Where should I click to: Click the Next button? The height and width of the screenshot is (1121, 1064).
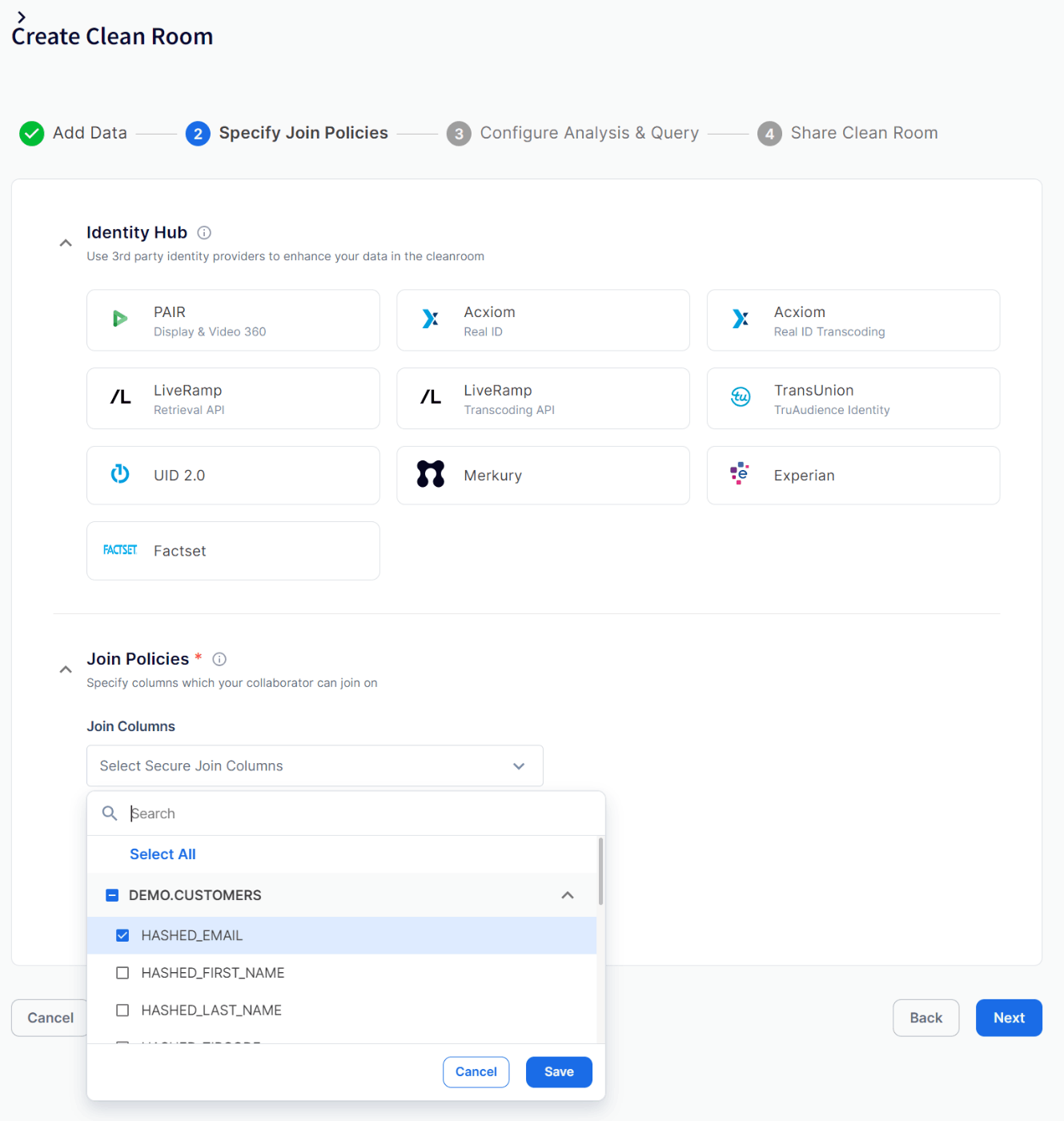pos(1009,1018)
